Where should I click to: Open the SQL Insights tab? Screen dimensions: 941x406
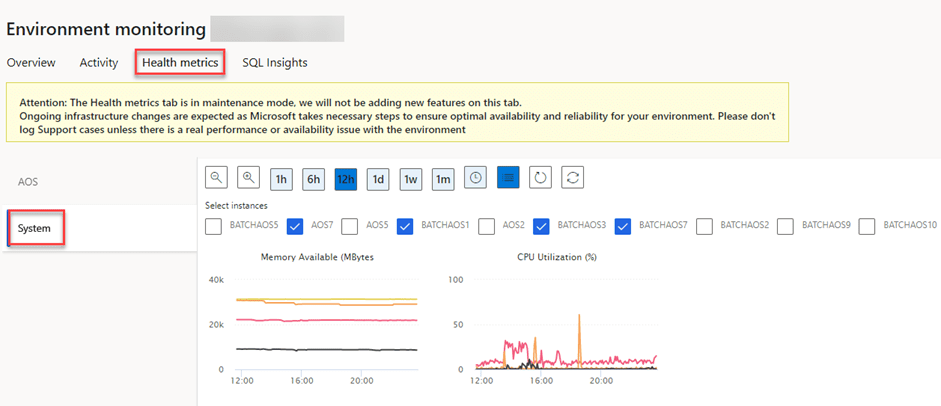click(274, 62)
